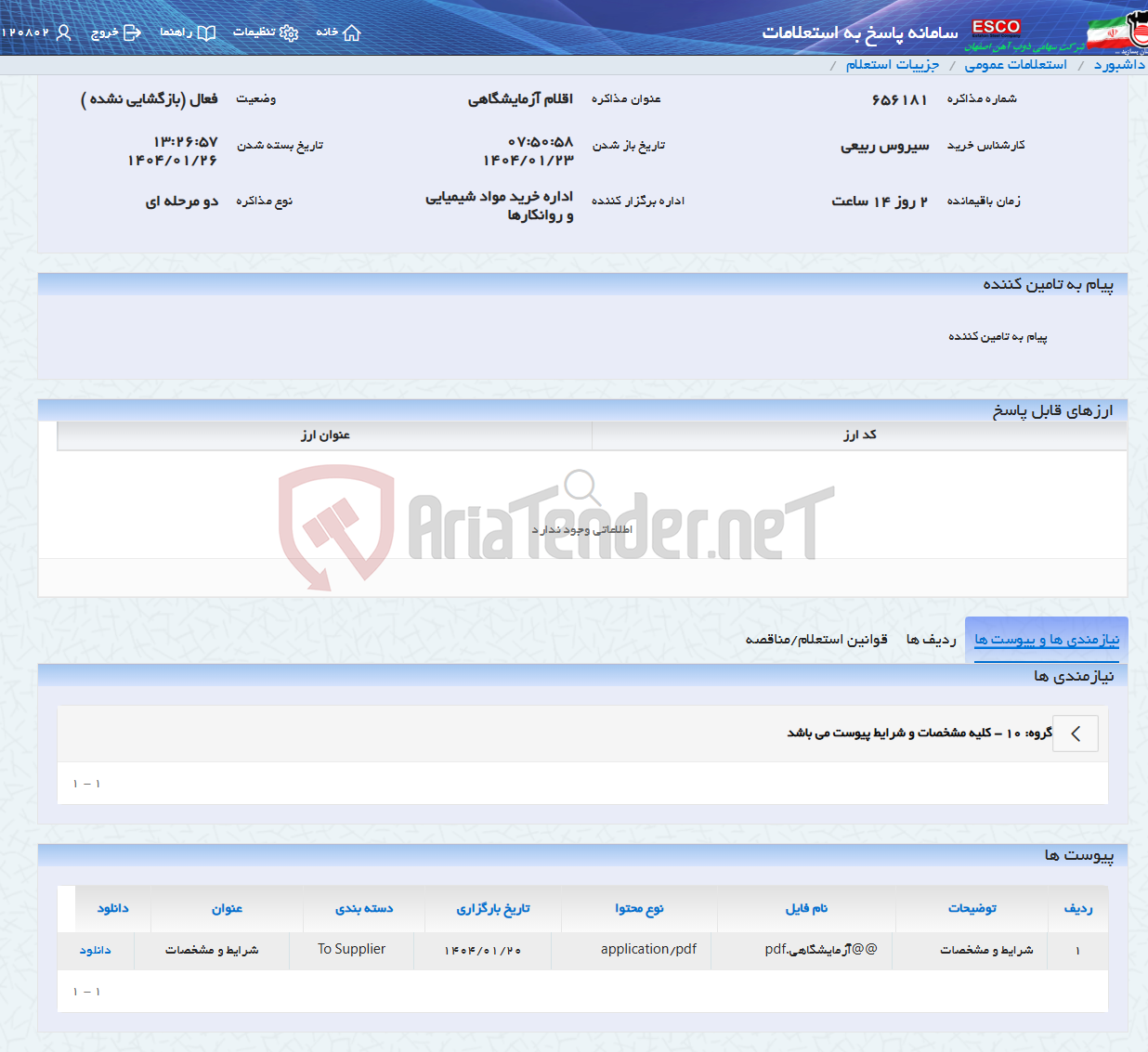
Task: Sort attachments by دسته بندی column header
Action: [x=364, y=909]
